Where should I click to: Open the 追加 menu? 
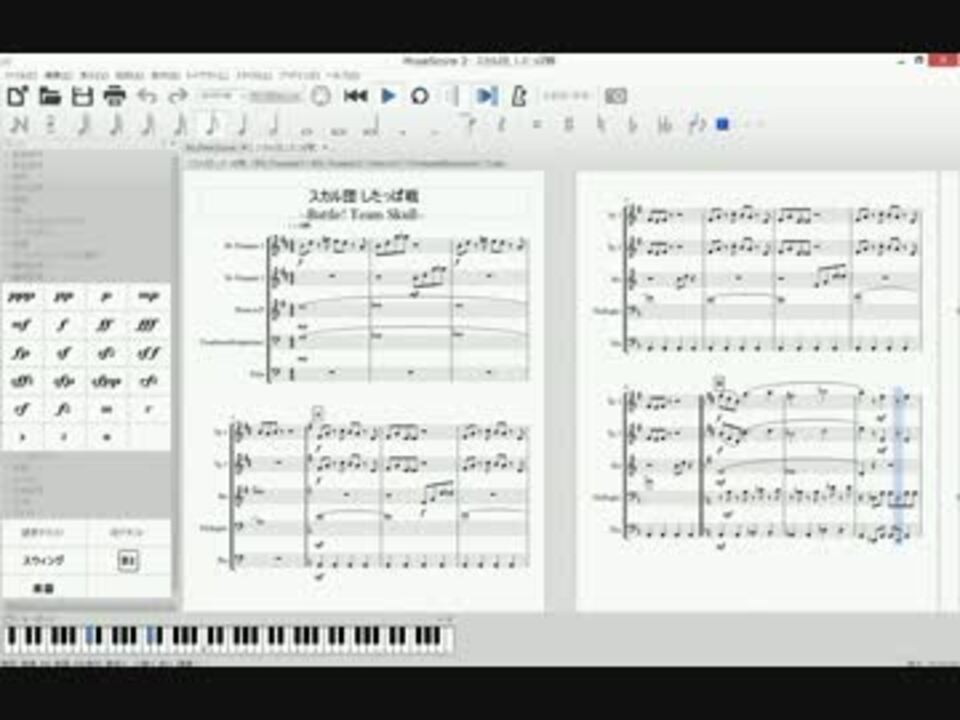pyautogui.click(x=129, y=75)
